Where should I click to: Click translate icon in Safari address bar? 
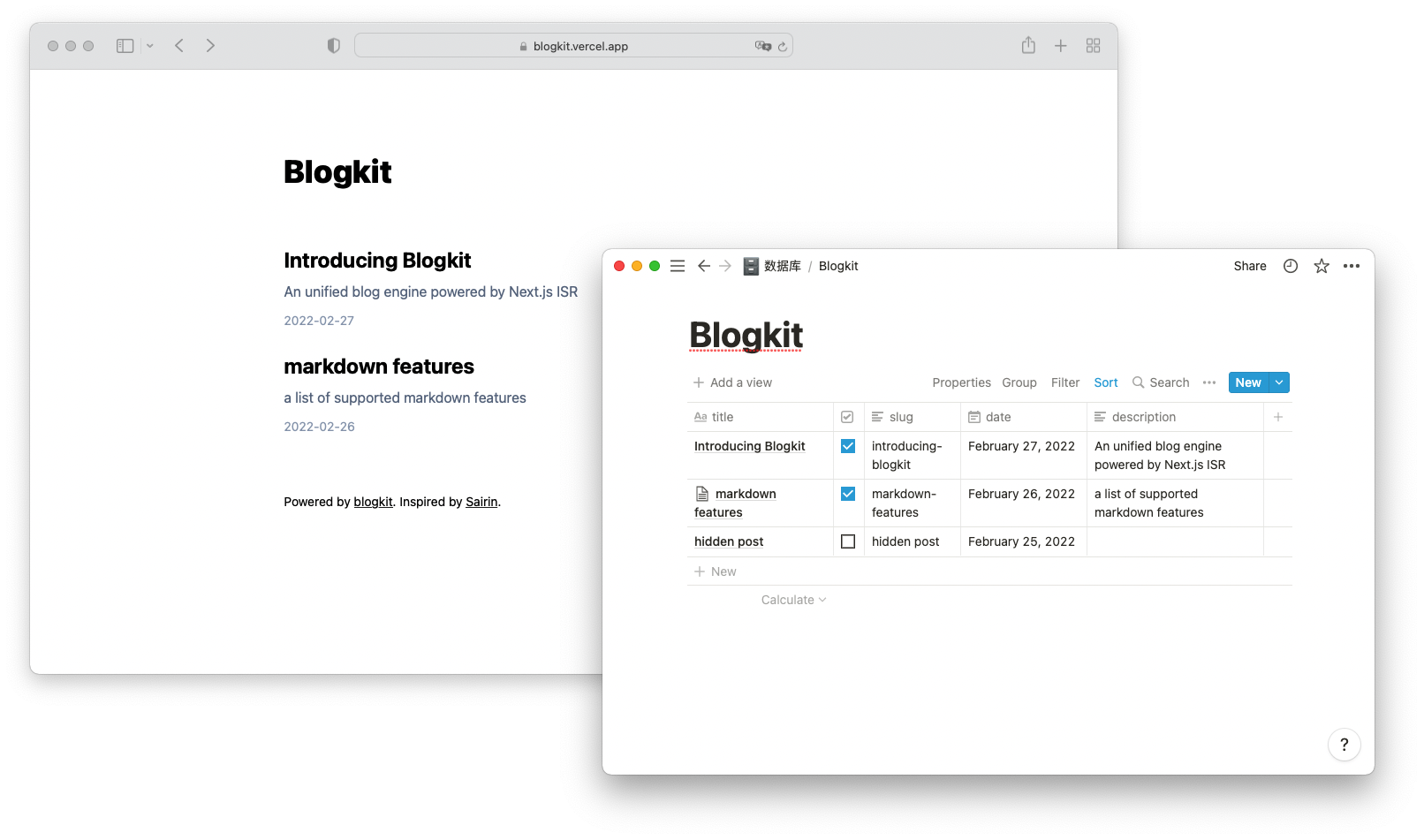point(762,46)
